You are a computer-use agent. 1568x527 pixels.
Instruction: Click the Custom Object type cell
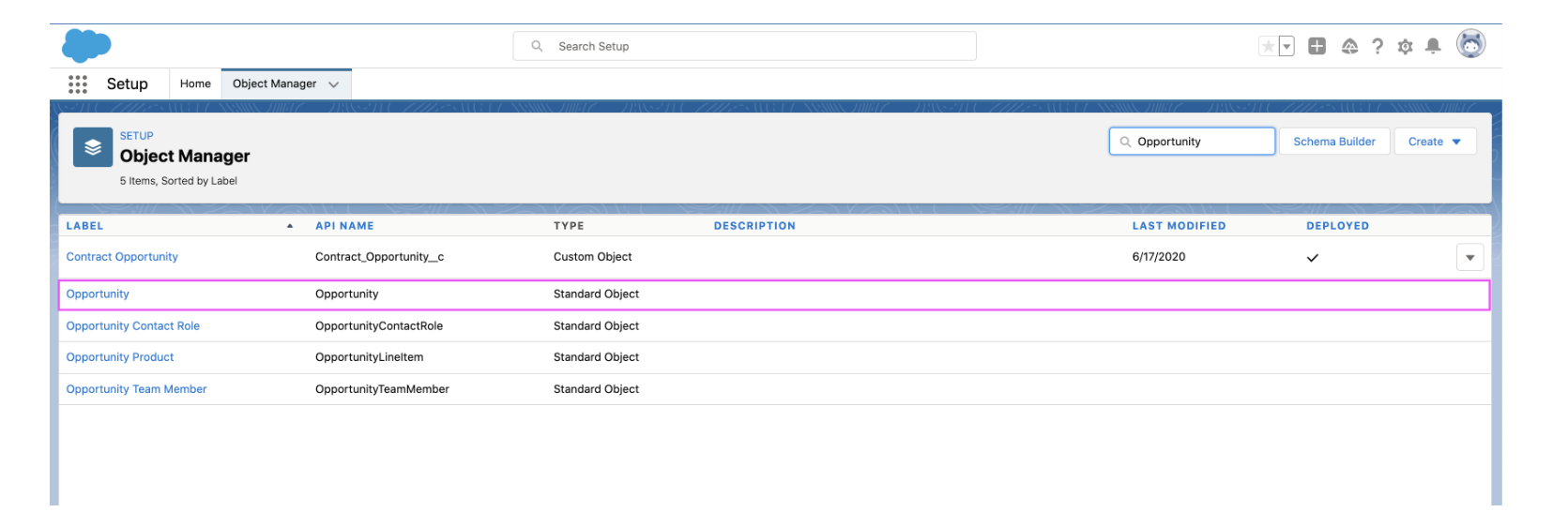pyautogui.click(x=592, y=257)
